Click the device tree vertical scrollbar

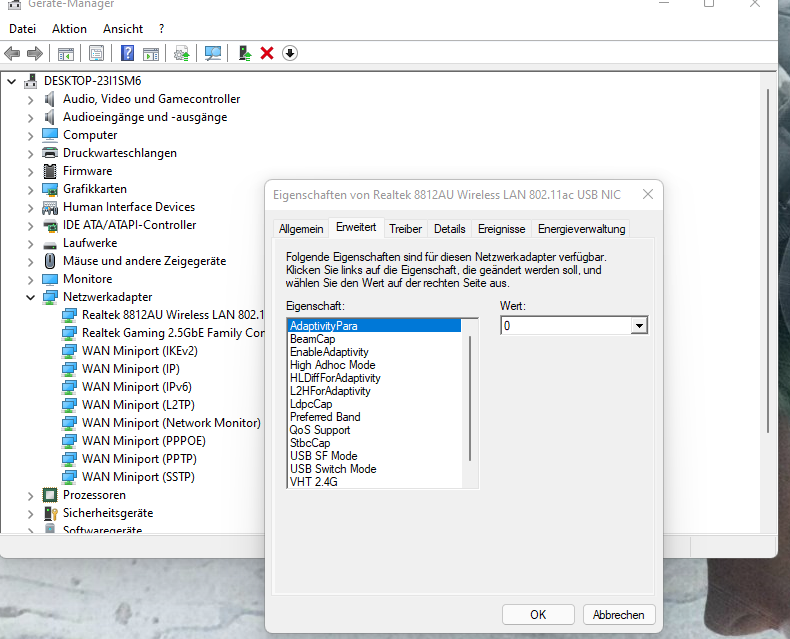tap(768, 261)
